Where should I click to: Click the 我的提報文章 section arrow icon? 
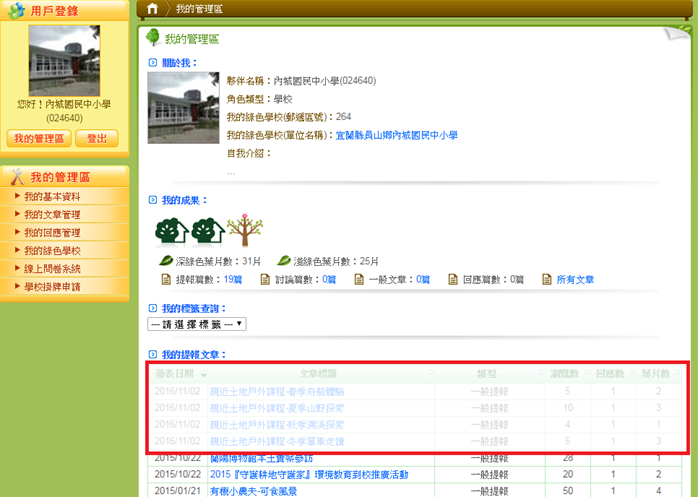point(152,355)
